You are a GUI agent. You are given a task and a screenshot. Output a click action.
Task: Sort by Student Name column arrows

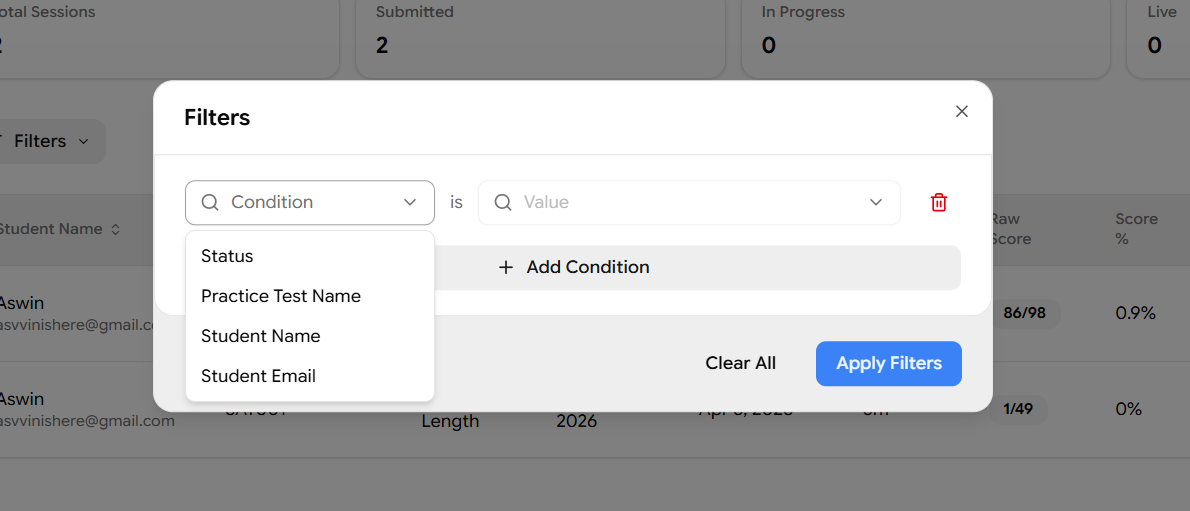tap(116, 229)
